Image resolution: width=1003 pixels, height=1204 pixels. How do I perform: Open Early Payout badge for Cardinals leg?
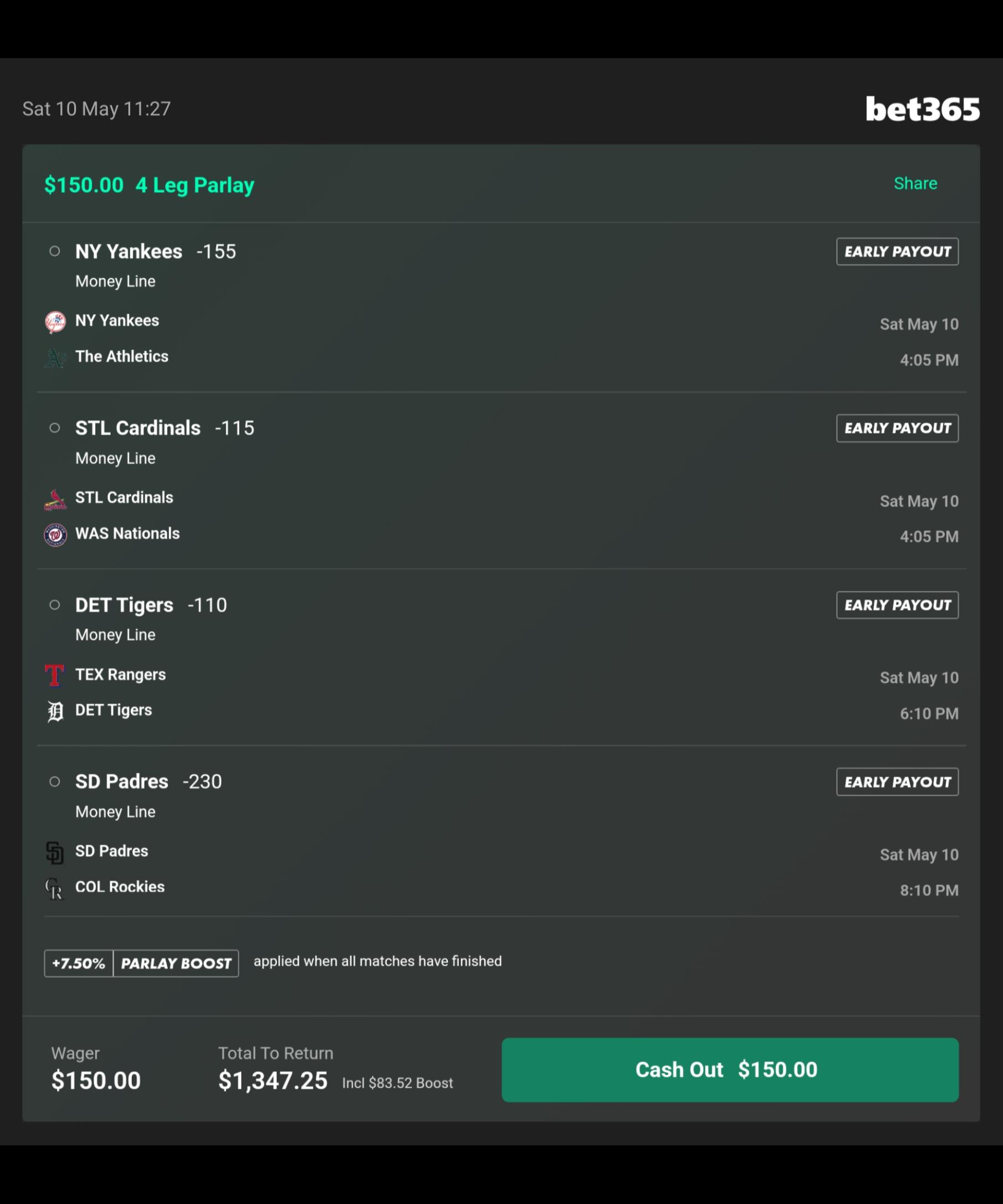(897, 428)
